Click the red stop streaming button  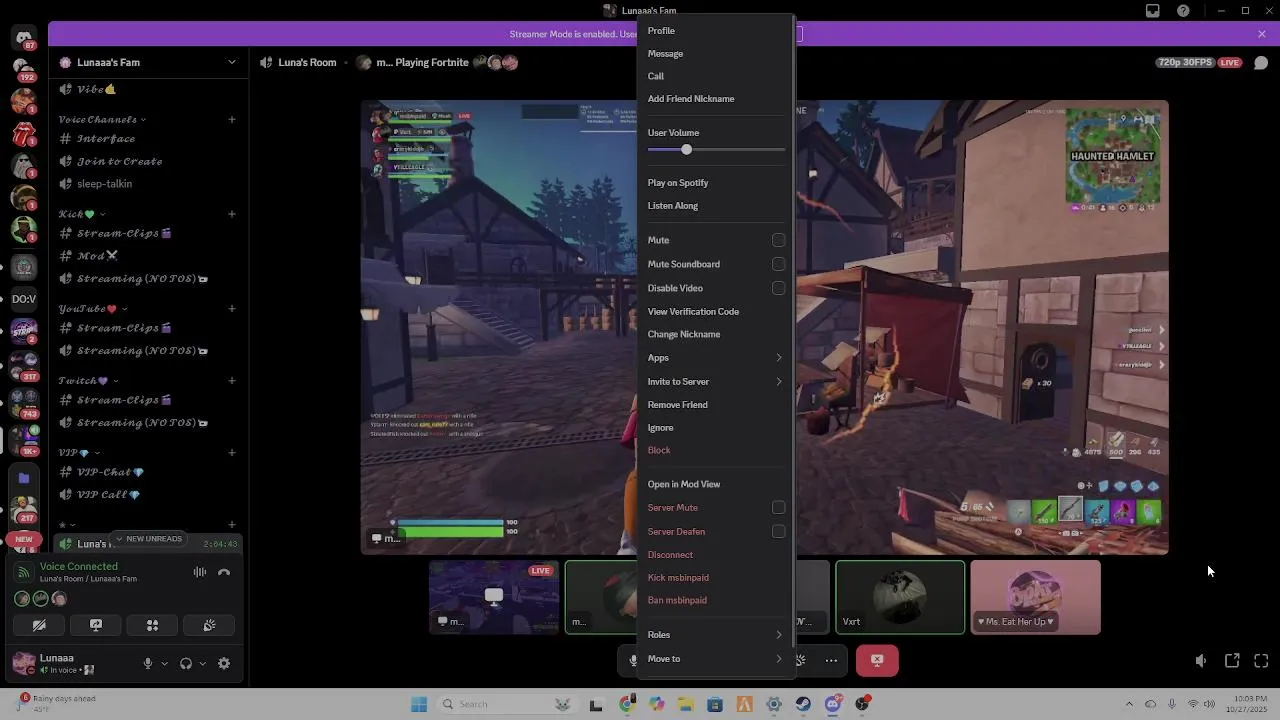coord(877,660)
